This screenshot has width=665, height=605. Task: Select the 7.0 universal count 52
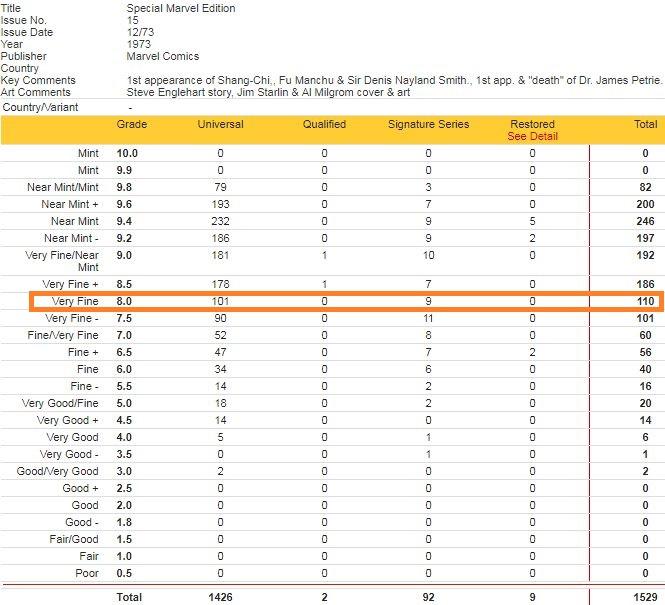point(221,335)
